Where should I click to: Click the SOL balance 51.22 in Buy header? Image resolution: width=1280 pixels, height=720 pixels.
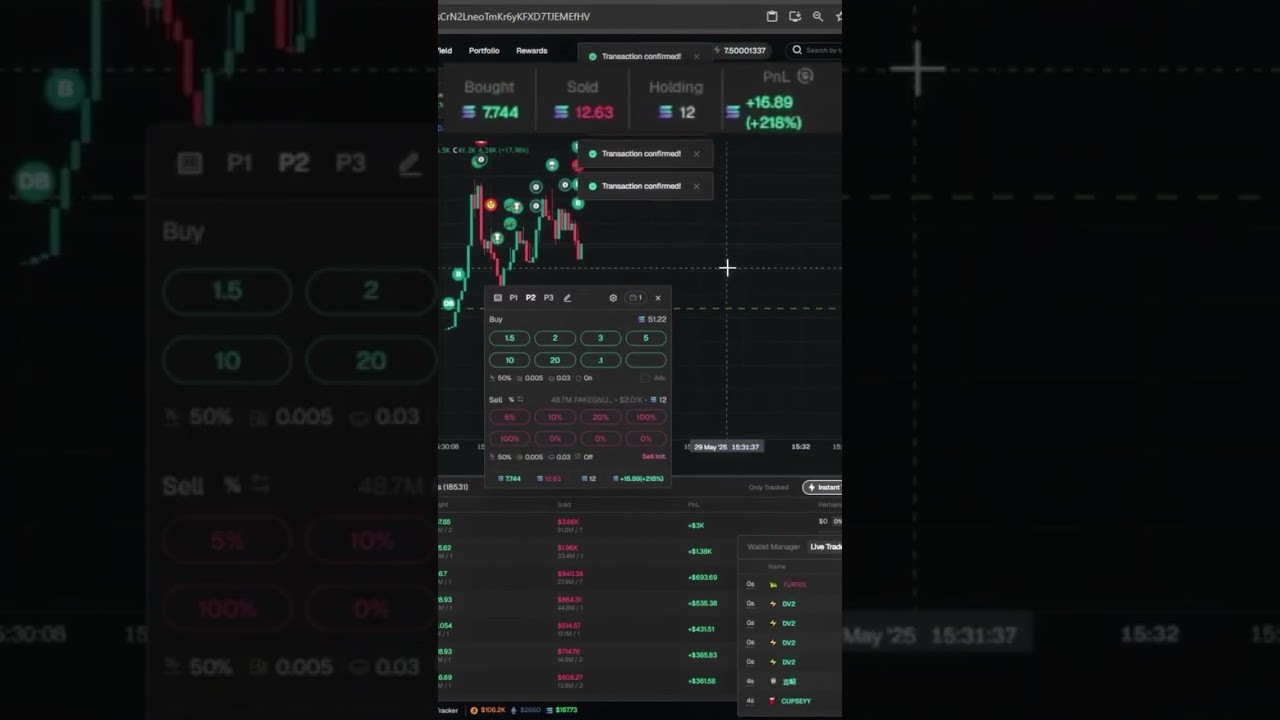[653, 319]
